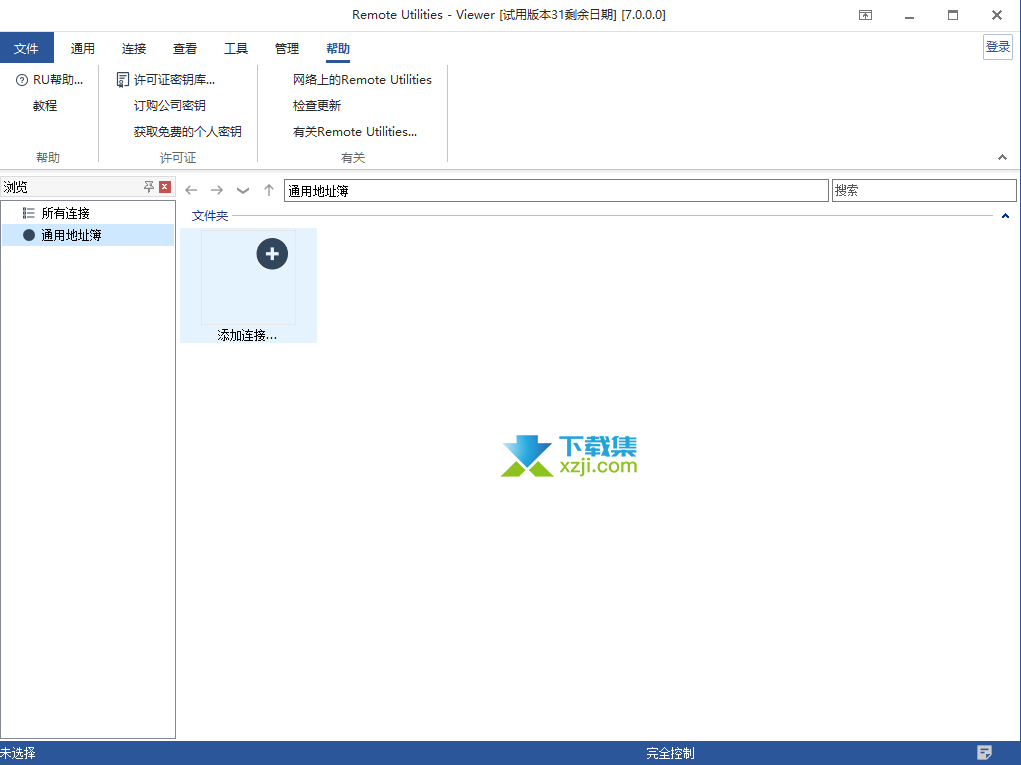
Task: Open navigation history dropdown chevron
Action: [x=243, y=190]
